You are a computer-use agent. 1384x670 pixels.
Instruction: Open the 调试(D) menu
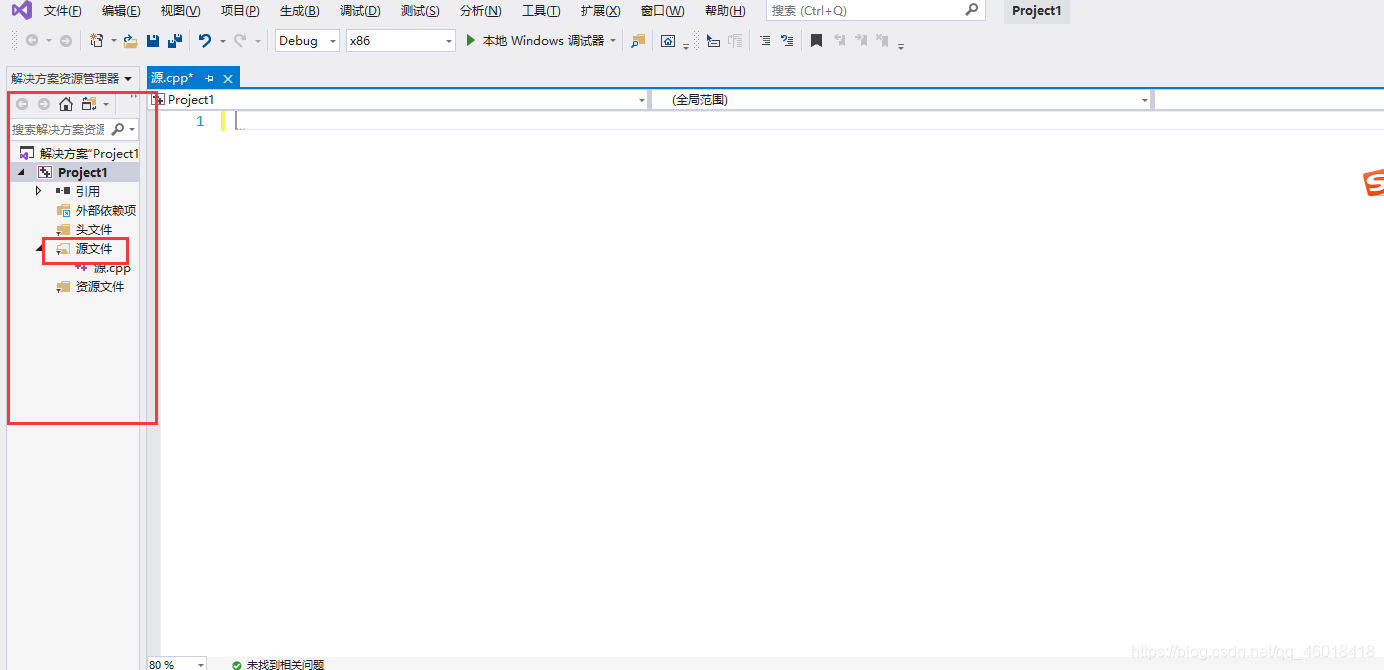click(360, 11)
